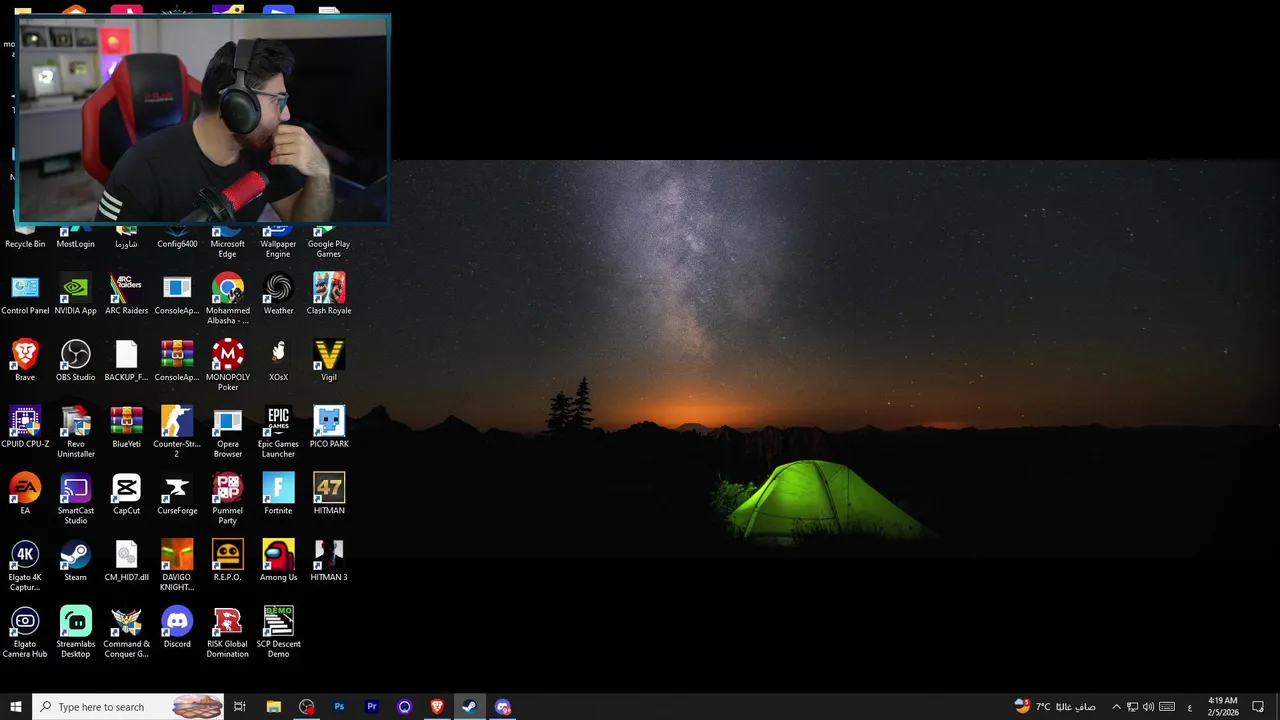Screen dimensions: 1280x720
Task: Select the XOsX desktop shortcut
Action: coord(278,361)
